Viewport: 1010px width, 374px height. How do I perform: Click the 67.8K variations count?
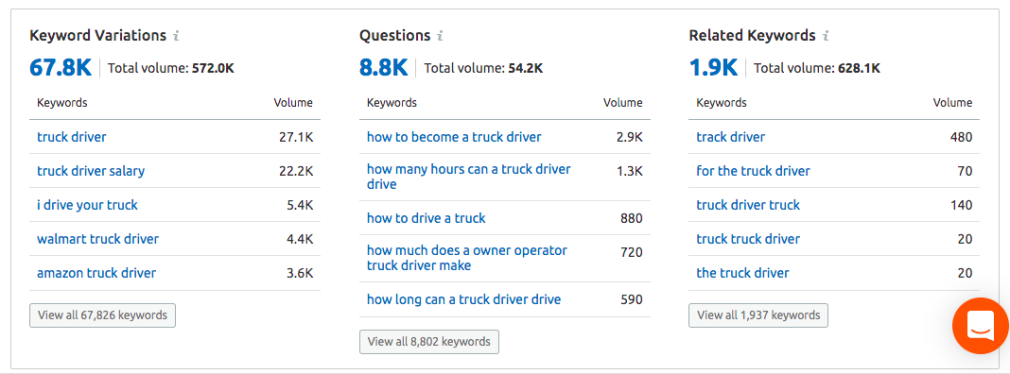click(61, 68)
